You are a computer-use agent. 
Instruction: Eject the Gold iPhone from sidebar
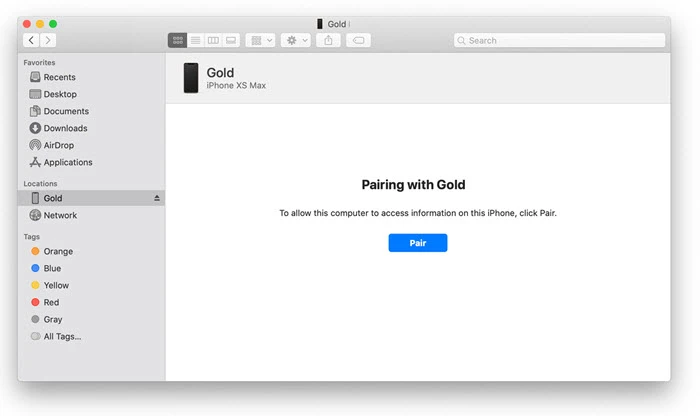[156, 198]
